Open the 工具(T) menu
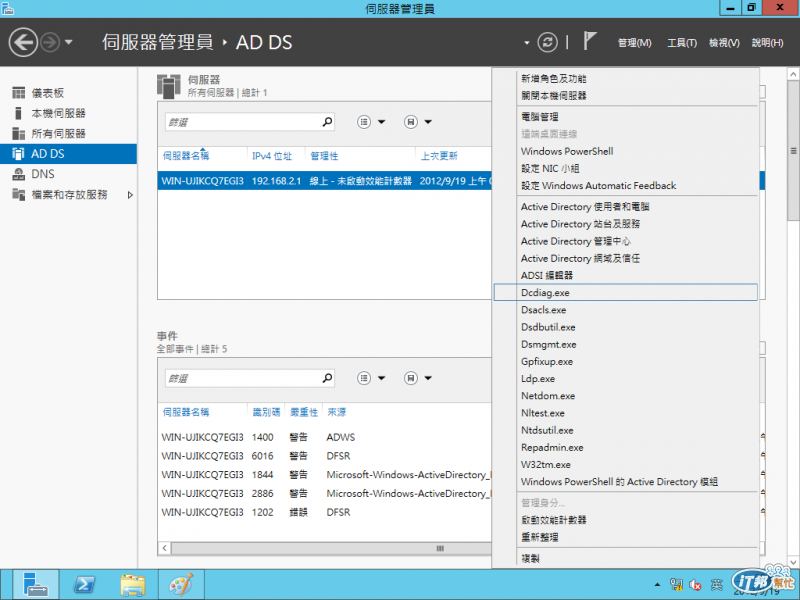The width and height of the screenshot is (800, 600). [682, 43]
